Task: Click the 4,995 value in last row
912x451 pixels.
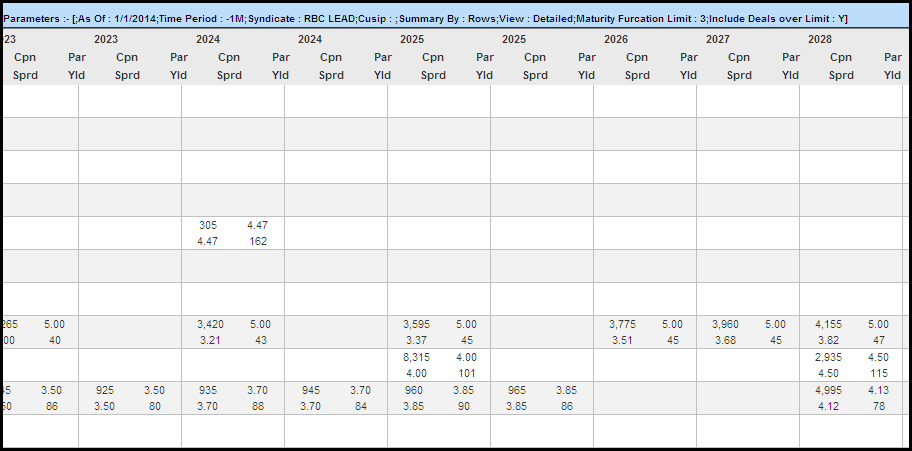Action: 829,390
